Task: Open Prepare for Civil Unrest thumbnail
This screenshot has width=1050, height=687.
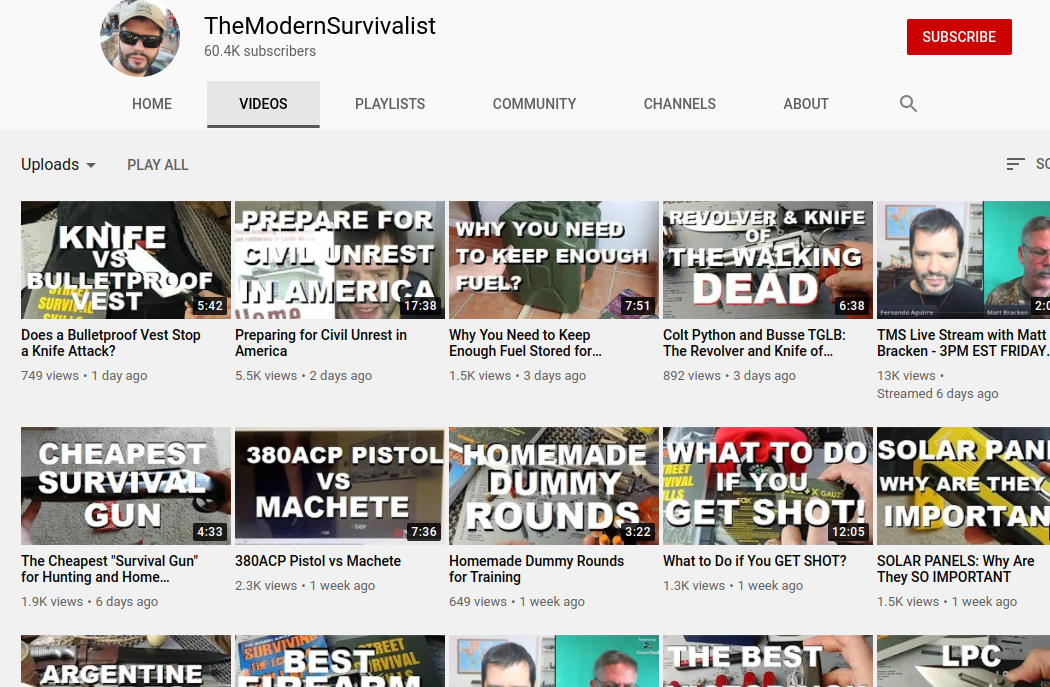Action: point(340,260)
